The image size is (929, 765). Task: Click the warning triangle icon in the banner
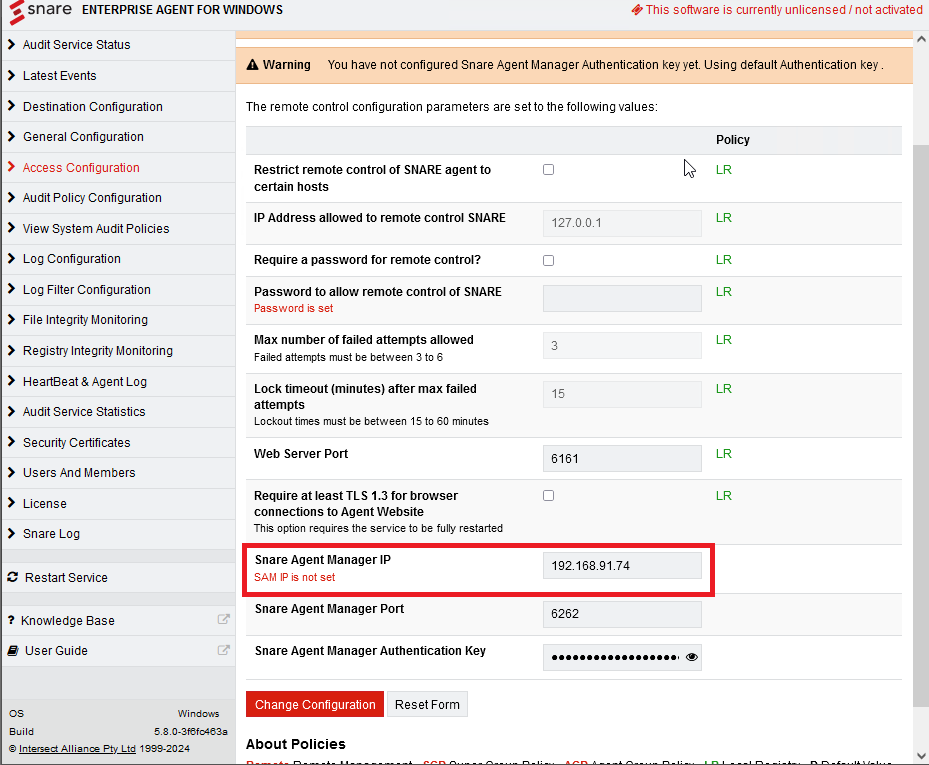(x=252, y=65)
